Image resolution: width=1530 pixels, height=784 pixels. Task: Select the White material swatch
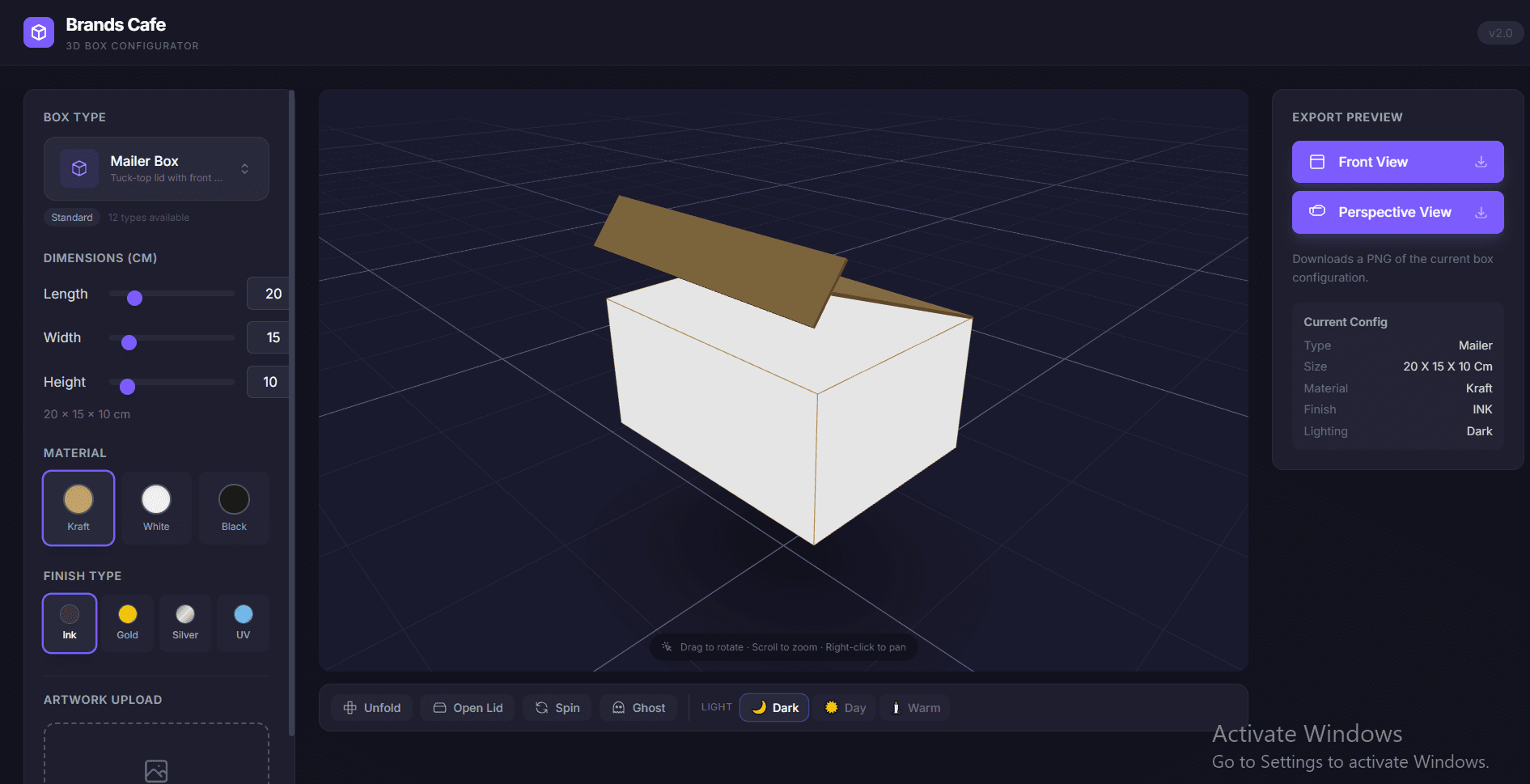click(156, 508)
